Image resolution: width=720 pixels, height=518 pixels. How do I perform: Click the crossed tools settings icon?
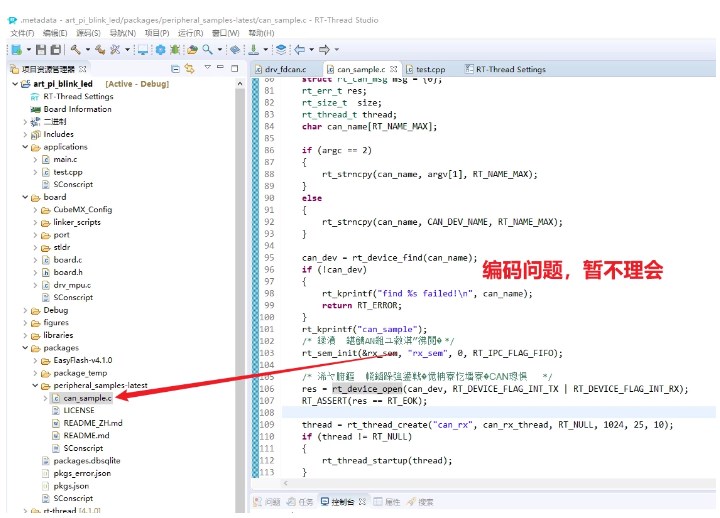115,50
